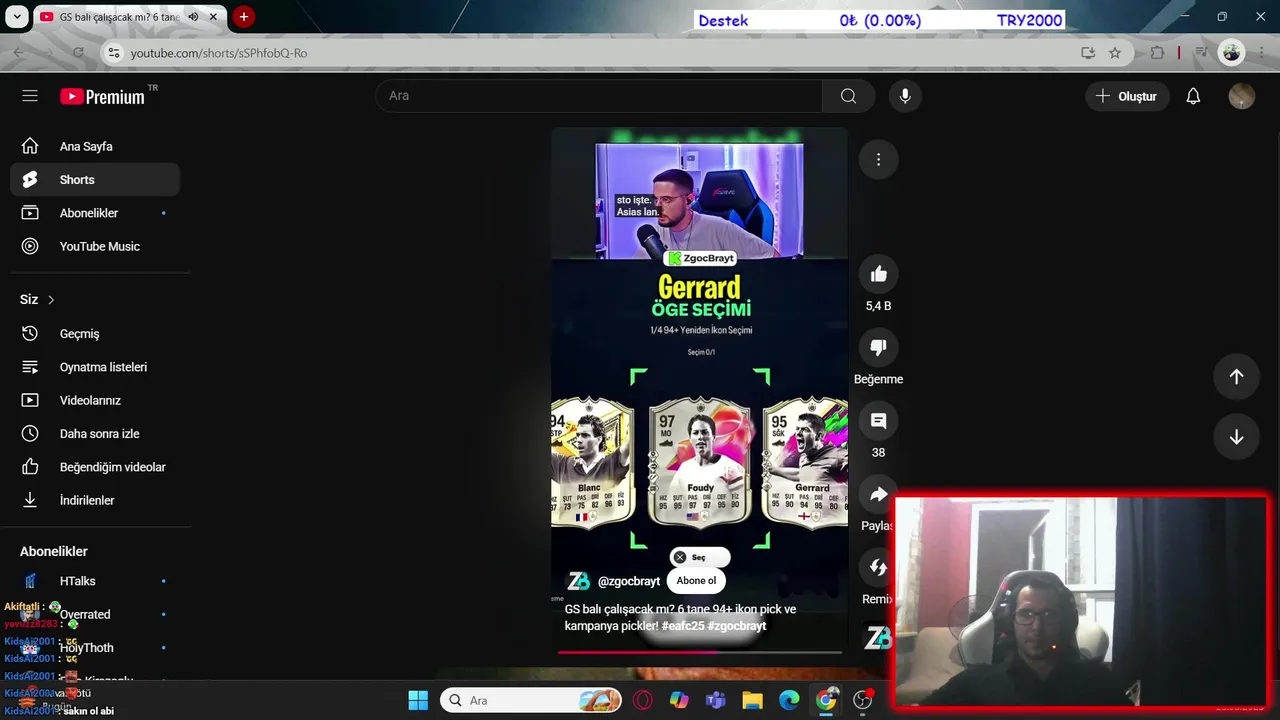
Task: Go to Ana Sayfa in sidebar
Action: (x=95, y=146)
